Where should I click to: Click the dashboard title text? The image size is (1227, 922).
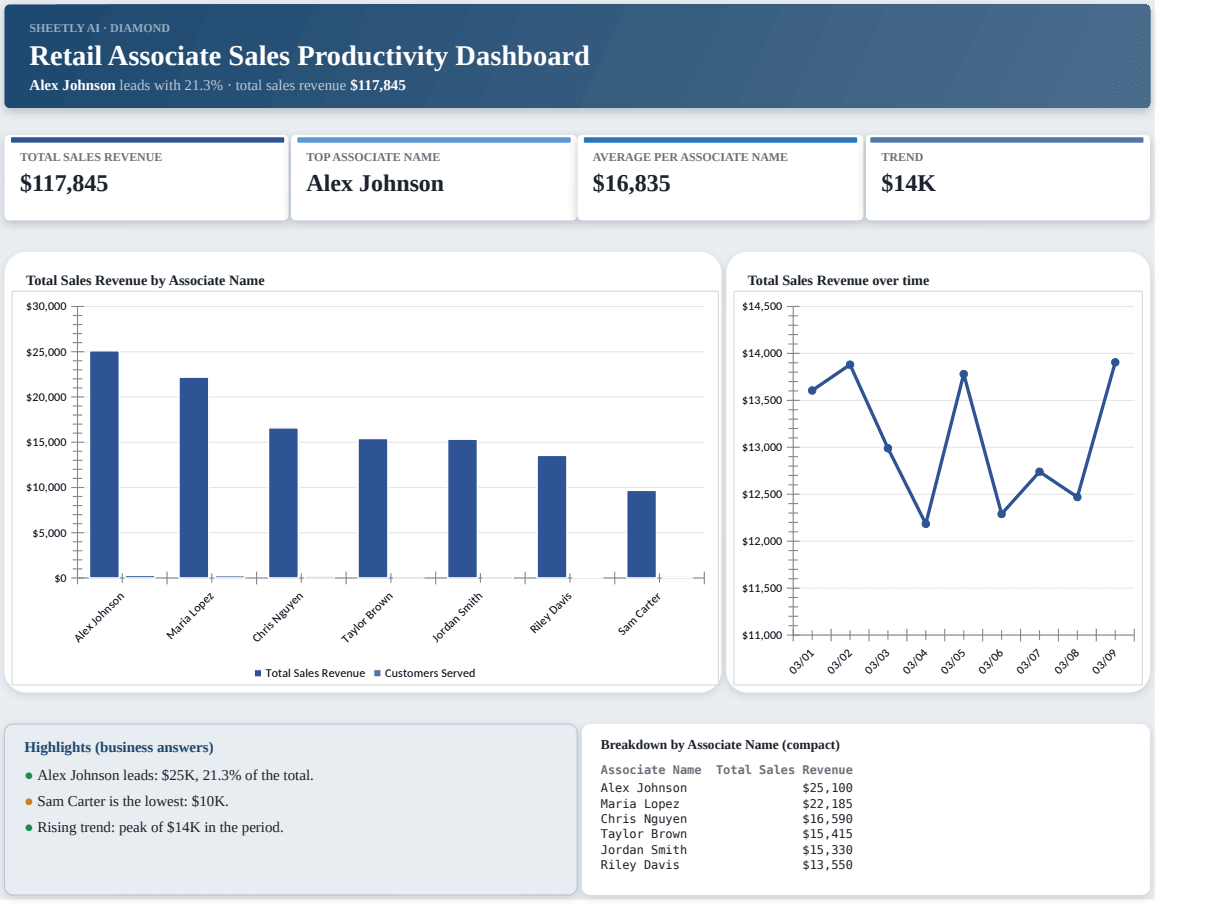pyautogui.click(x=309, y=56)
